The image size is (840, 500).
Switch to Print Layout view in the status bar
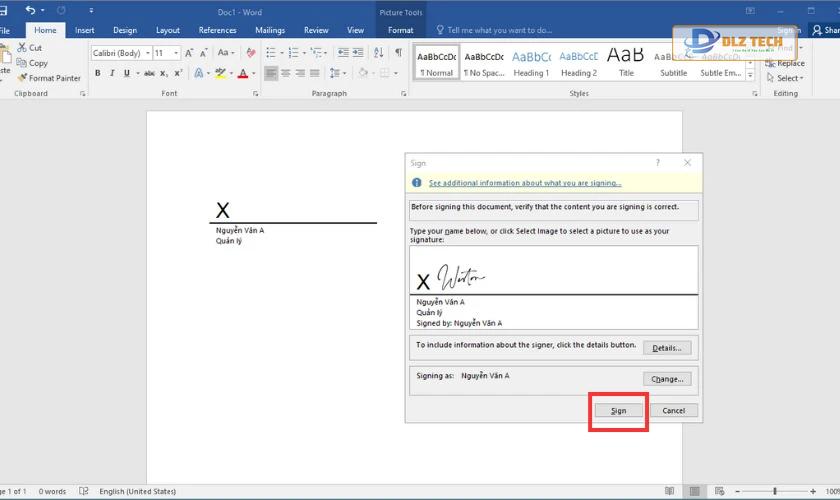[694, 491]
